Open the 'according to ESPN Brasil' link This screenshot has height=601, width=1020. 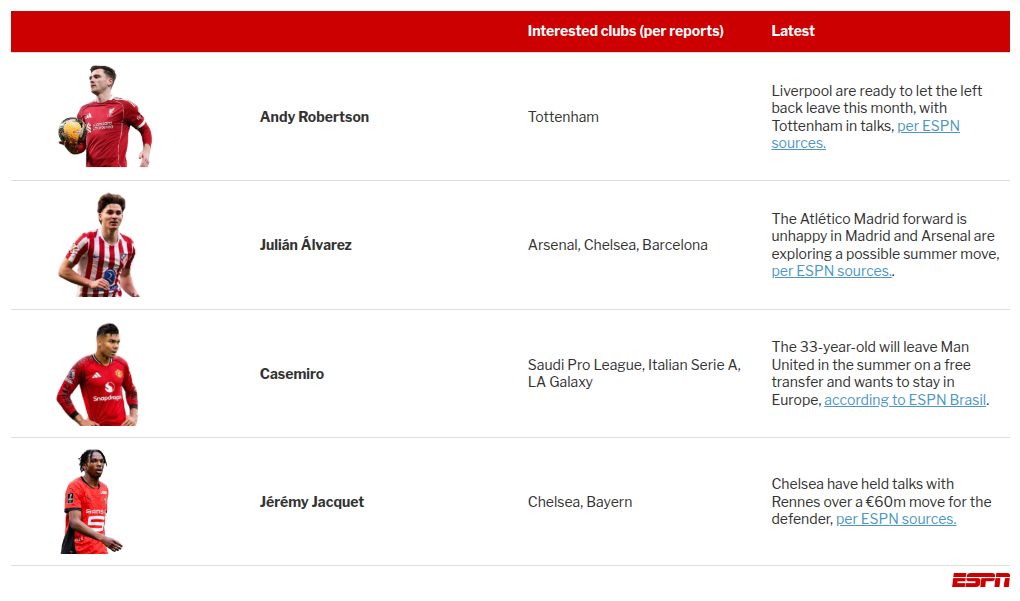[905, 400]
